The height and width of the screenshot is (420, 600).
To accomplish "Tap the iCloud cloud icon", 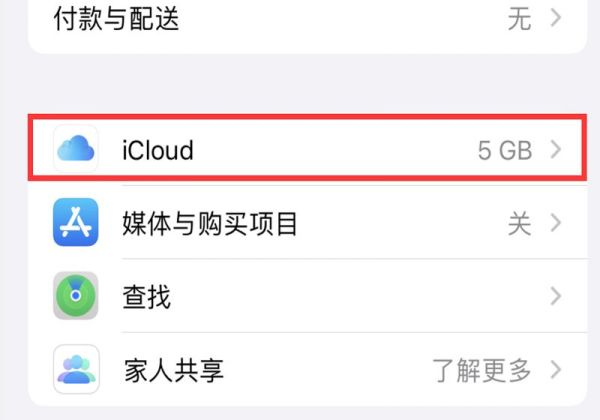I will point(76,148).
